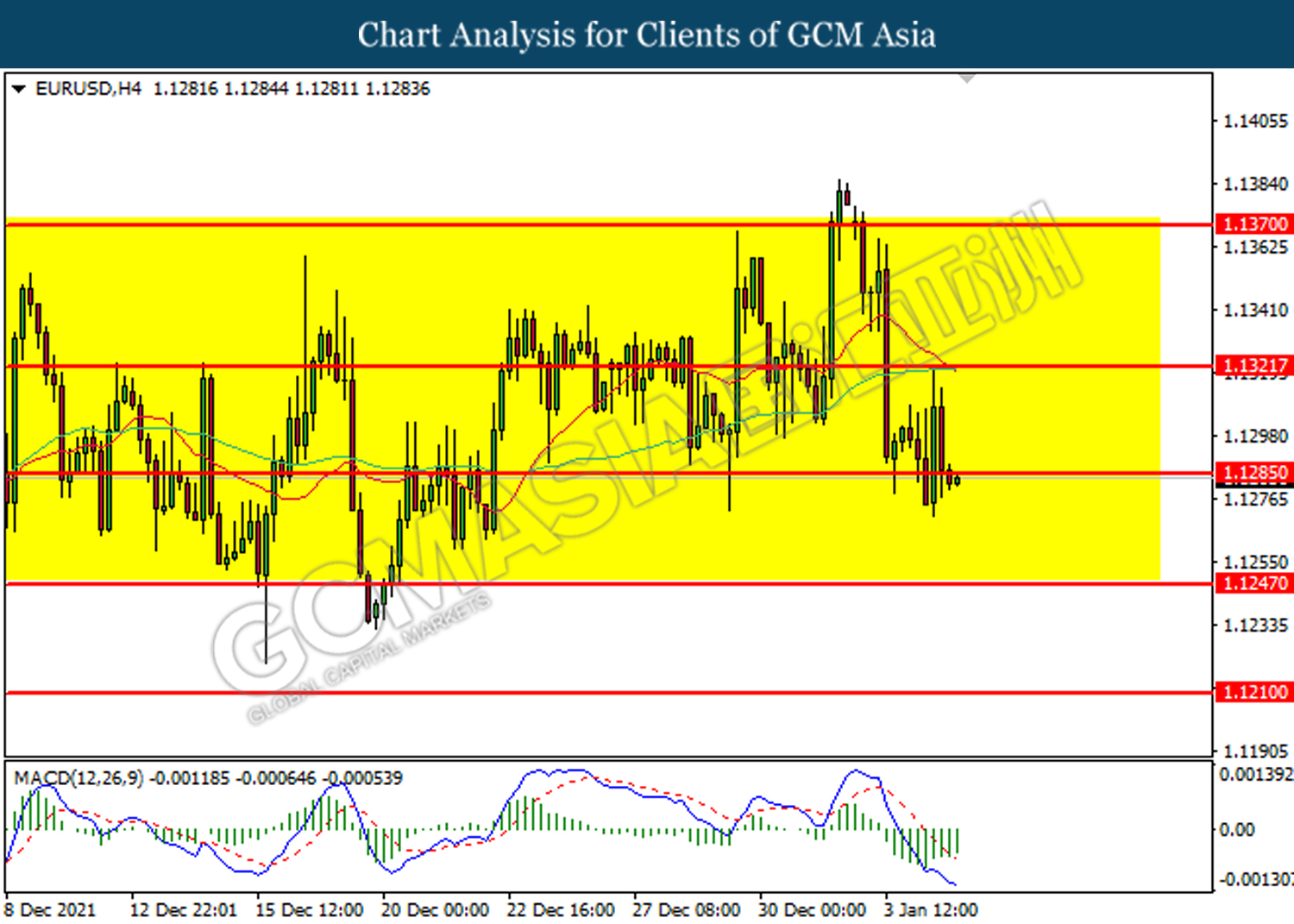Select the 1.12100 red price level tag
Viewport: 1294px width, 924px height.
pyautogui.click(x=1254, y=692)
